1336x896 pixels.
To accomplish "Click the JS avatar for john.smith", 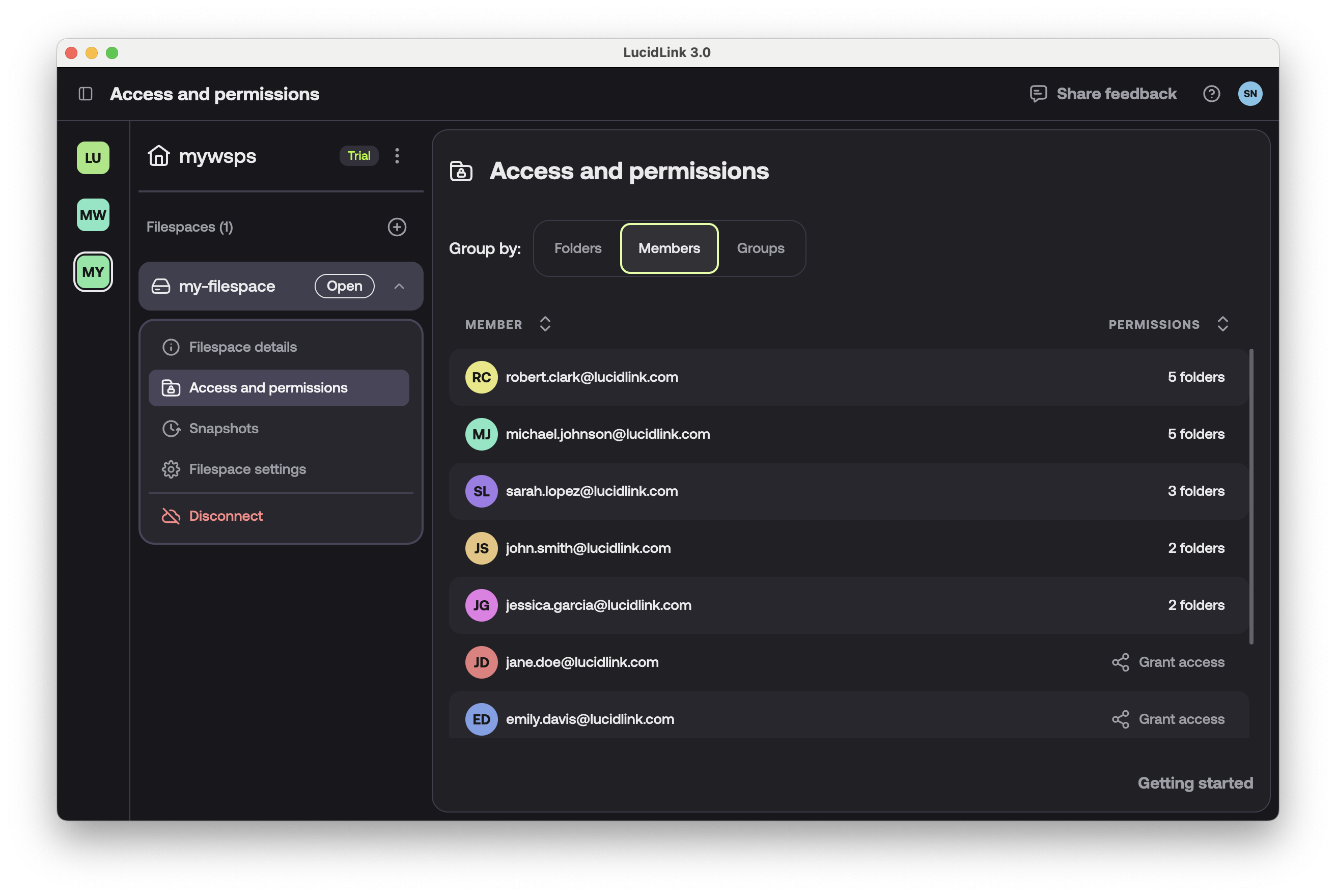I will click(x=481, y=549).
